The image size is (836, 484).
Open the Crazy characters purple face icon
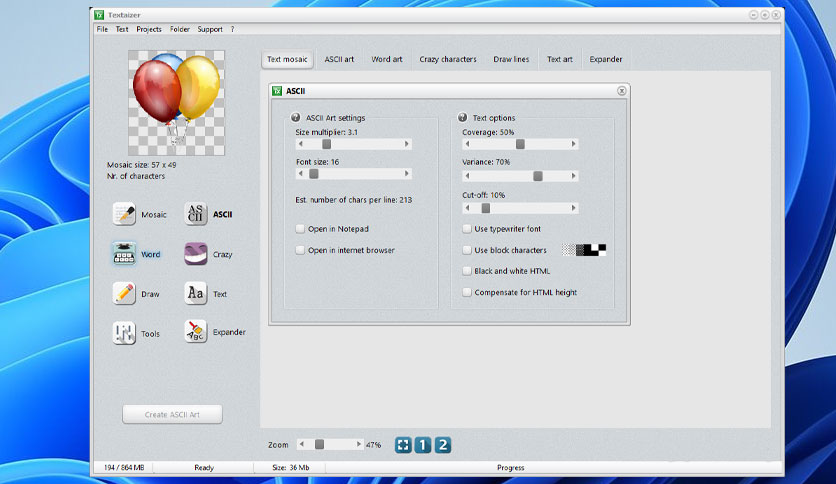(x=196, y=254)
